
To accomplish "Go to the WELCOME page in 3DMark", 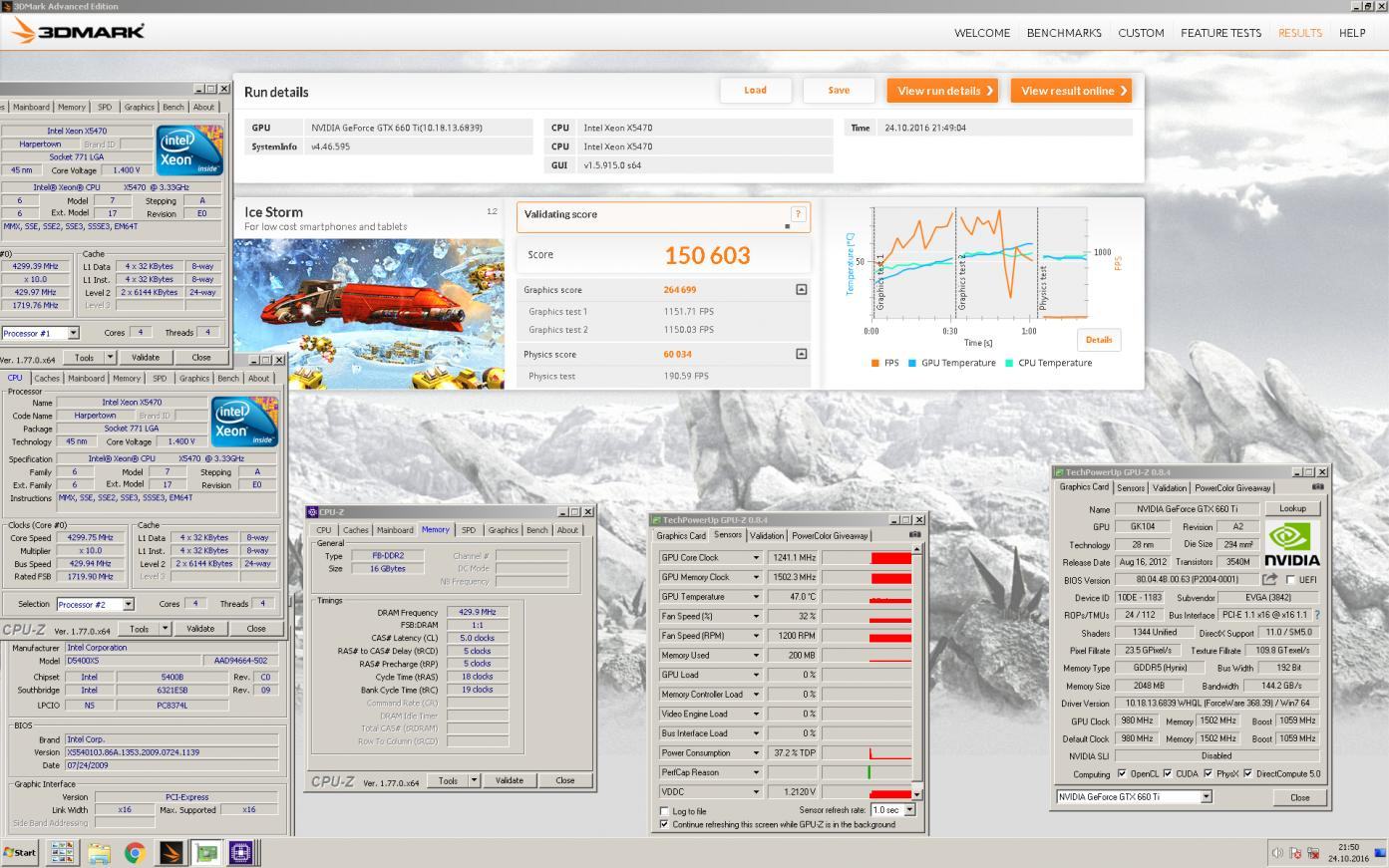I will [982, 33].
